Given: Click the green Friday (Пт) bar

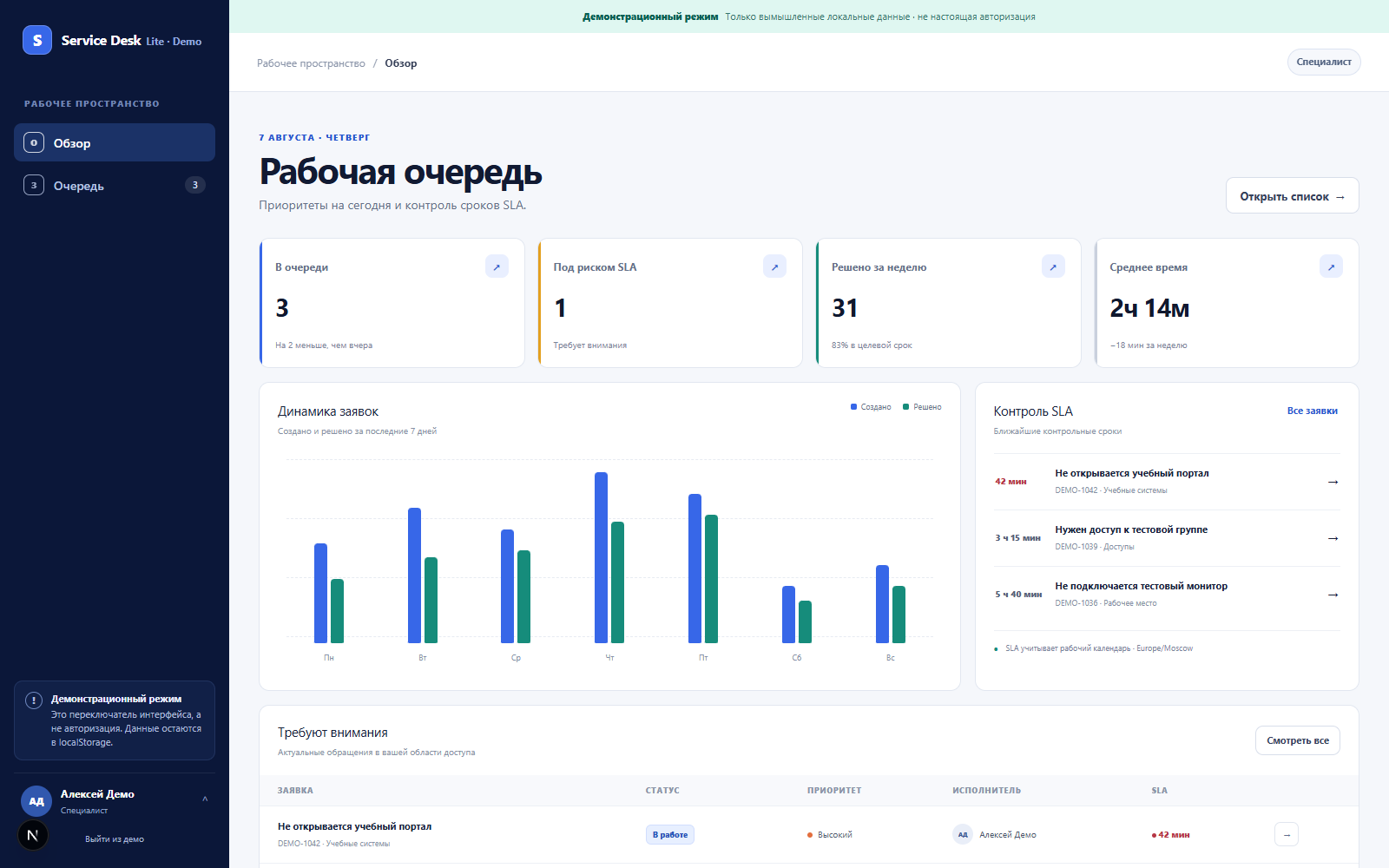Looking at the screenshot, I should click(x=712, y=579).
